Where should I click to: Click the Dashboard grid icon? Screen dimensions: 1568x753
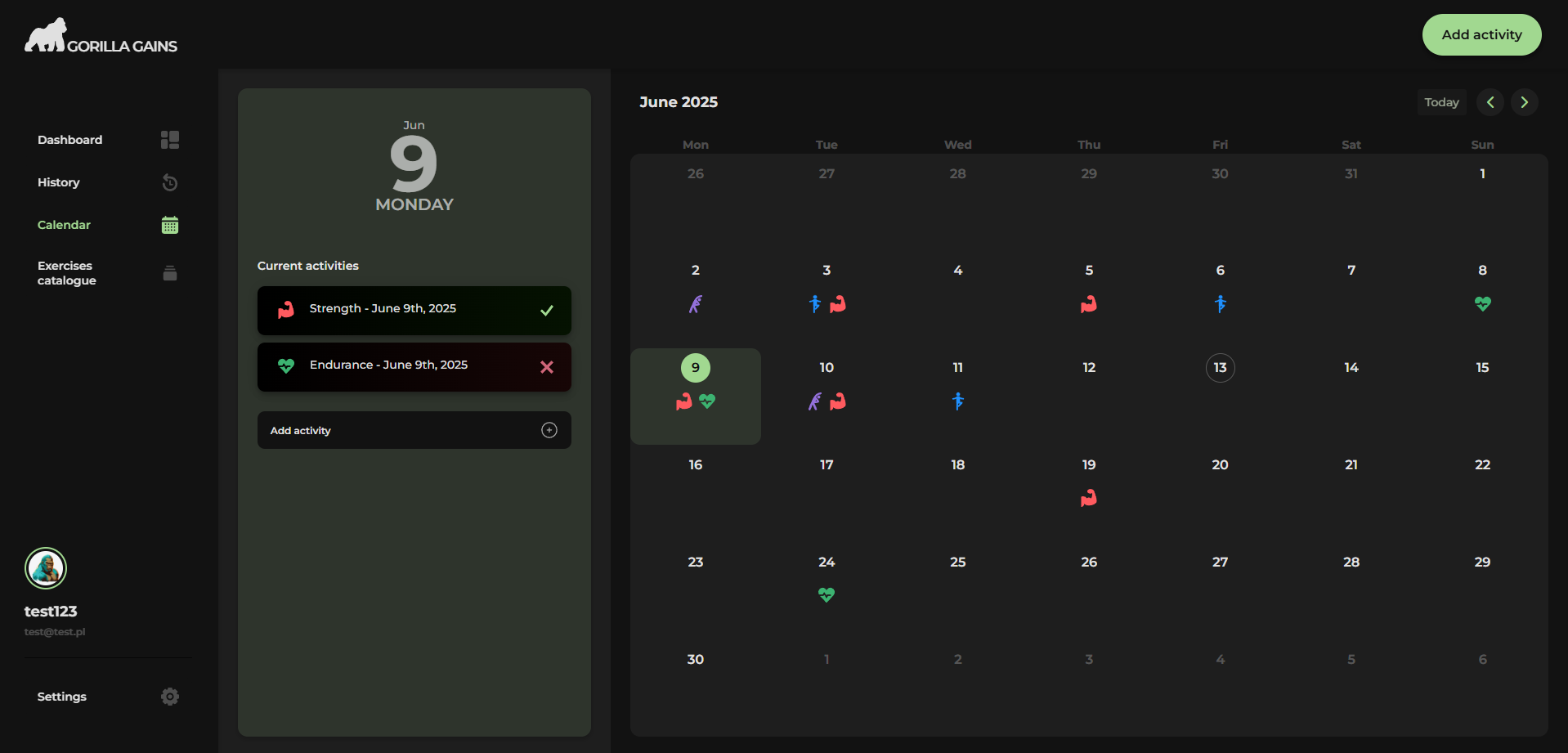coord(170,140)
